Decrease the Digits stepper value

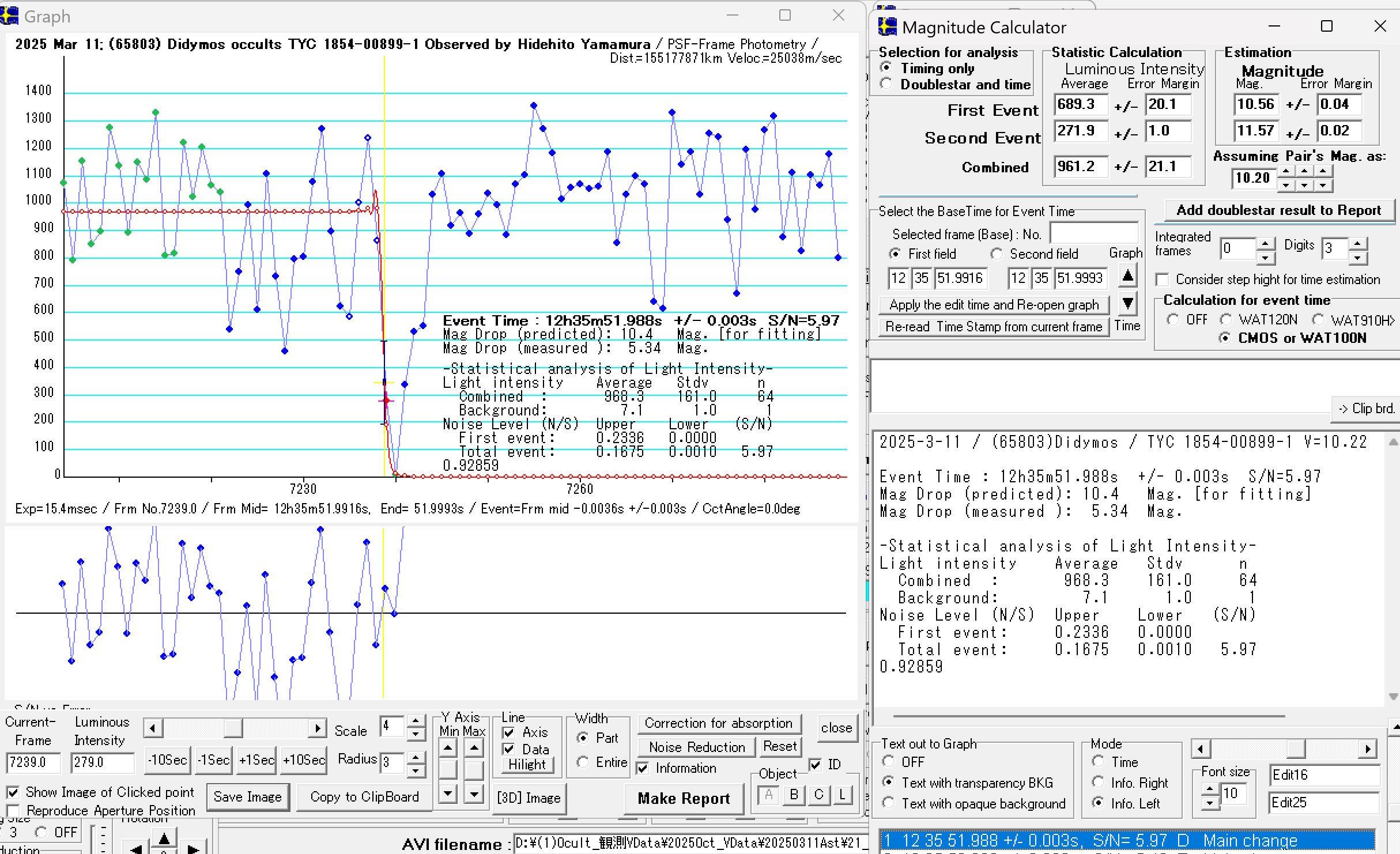click(x=1358, y=257)
